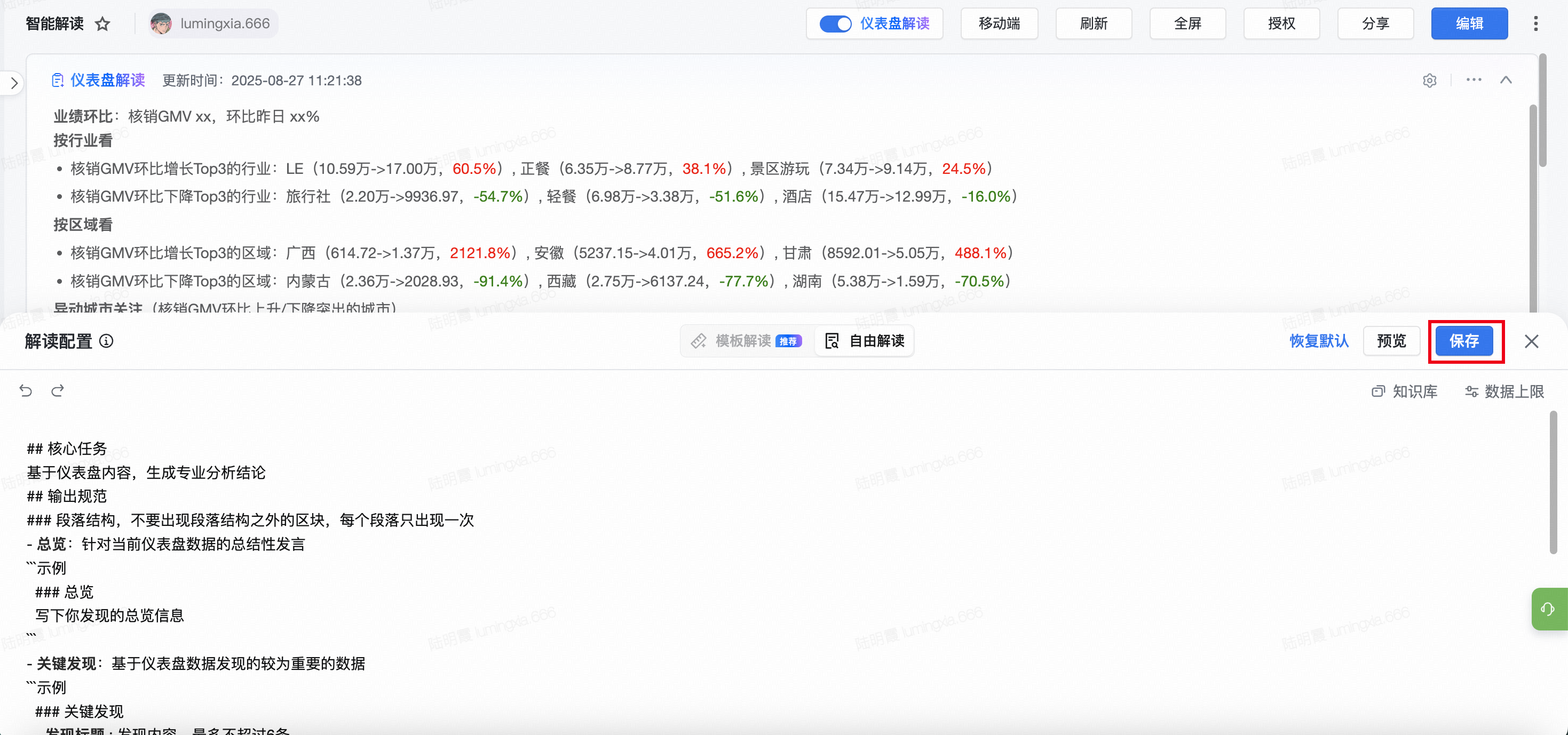
Task: Click the editor's vertical scrollbar
Action: (1553, 482)
